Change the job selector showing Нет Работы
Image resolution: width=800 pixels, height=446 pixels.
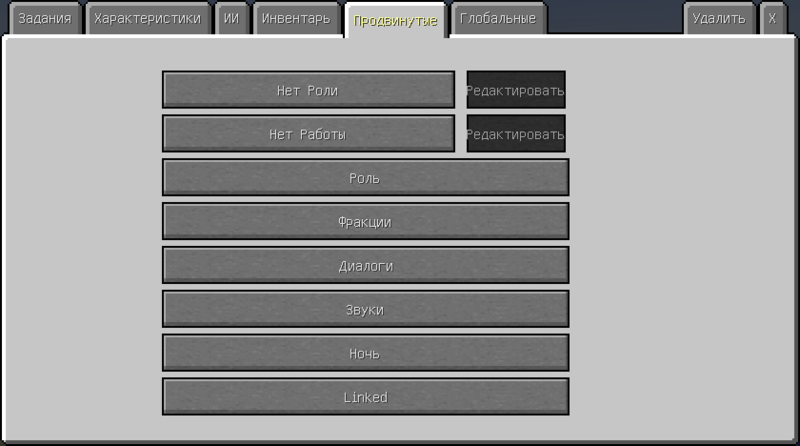tap(308, 134)
